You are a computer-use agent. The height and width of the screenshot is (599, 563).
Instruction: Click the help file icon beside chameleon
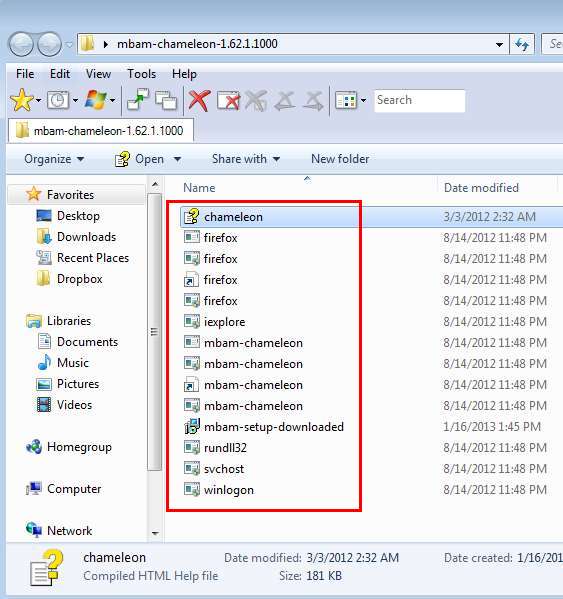pos(191,216)
